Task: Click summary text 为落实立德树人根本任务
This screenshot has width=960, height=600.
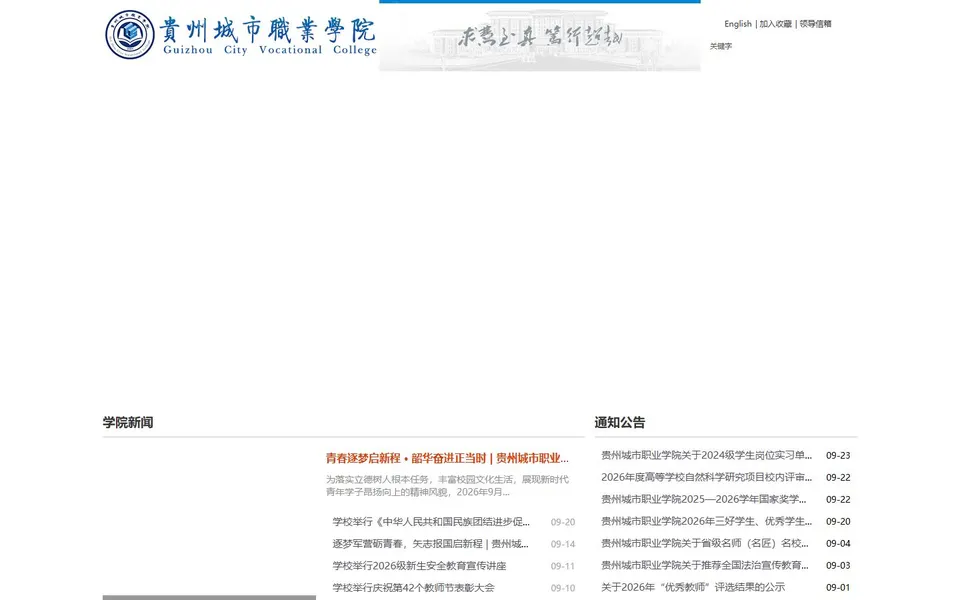Action: click(x=447, y=486)
